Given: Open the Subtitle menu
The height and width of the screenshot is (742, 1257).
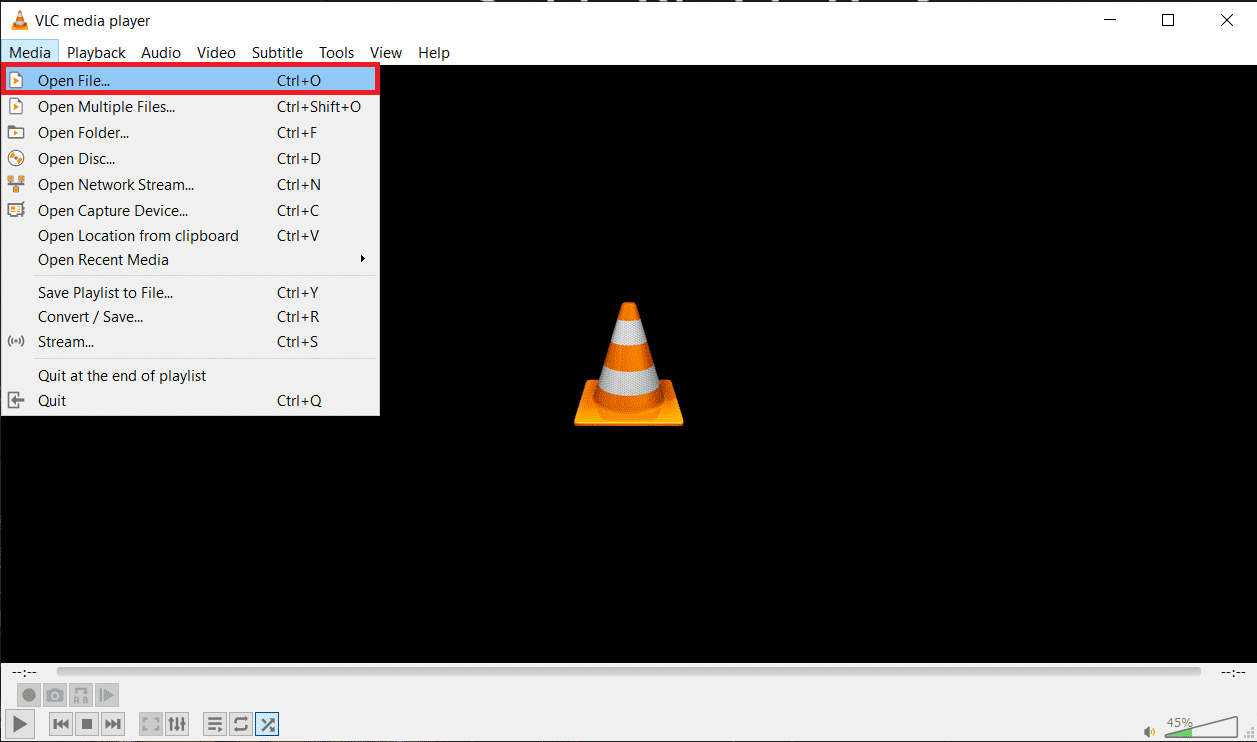Looking at the screenshot, I should [277, 53].
